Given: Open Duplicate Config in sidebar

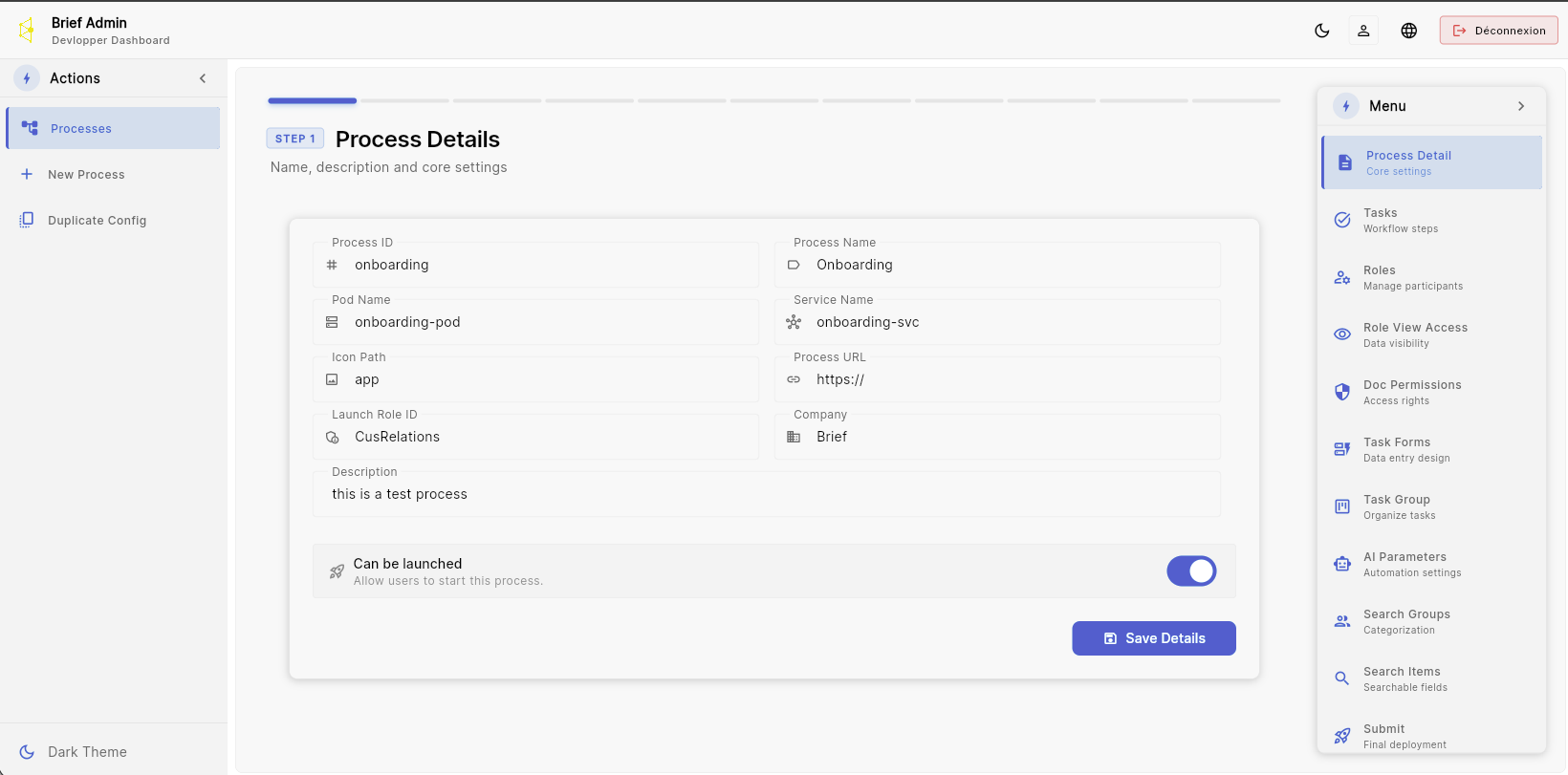Looking at the screenshot, I should coord(113,220).
